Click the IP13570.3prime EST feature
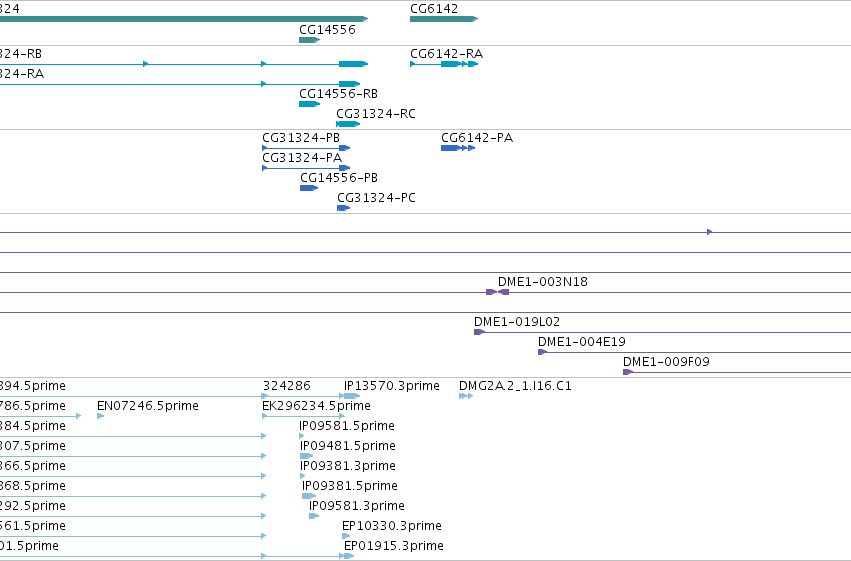Screen dimensions: 851x561 352,396
